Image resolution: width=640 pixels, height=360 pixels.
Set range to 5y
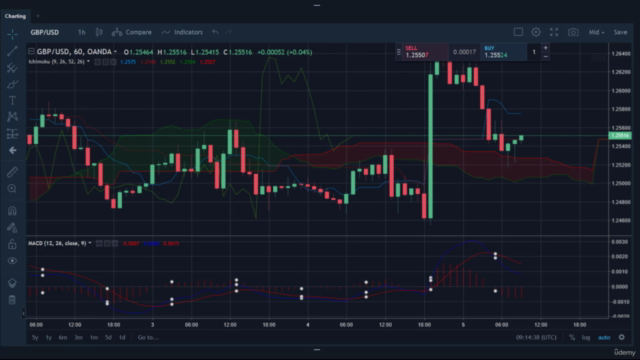pos(35,338)
